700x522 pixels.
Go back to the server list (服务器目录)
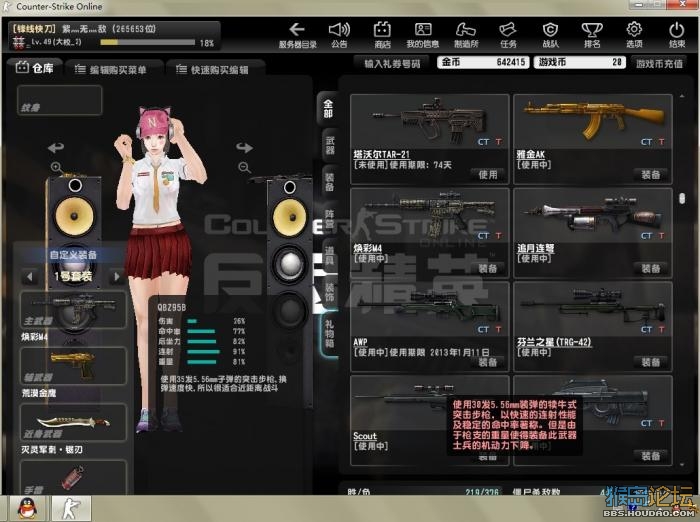(297, 35)
